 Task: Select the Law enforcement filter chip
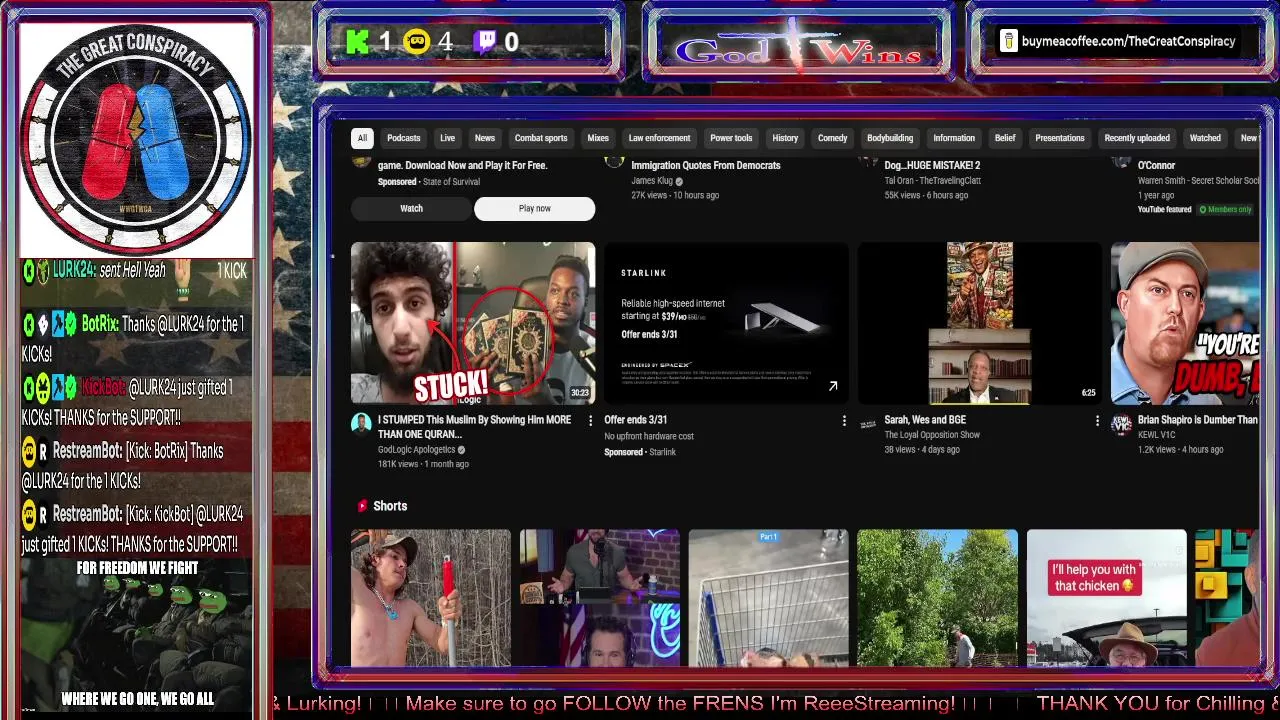pyautogui.click(x=659, y=138)
